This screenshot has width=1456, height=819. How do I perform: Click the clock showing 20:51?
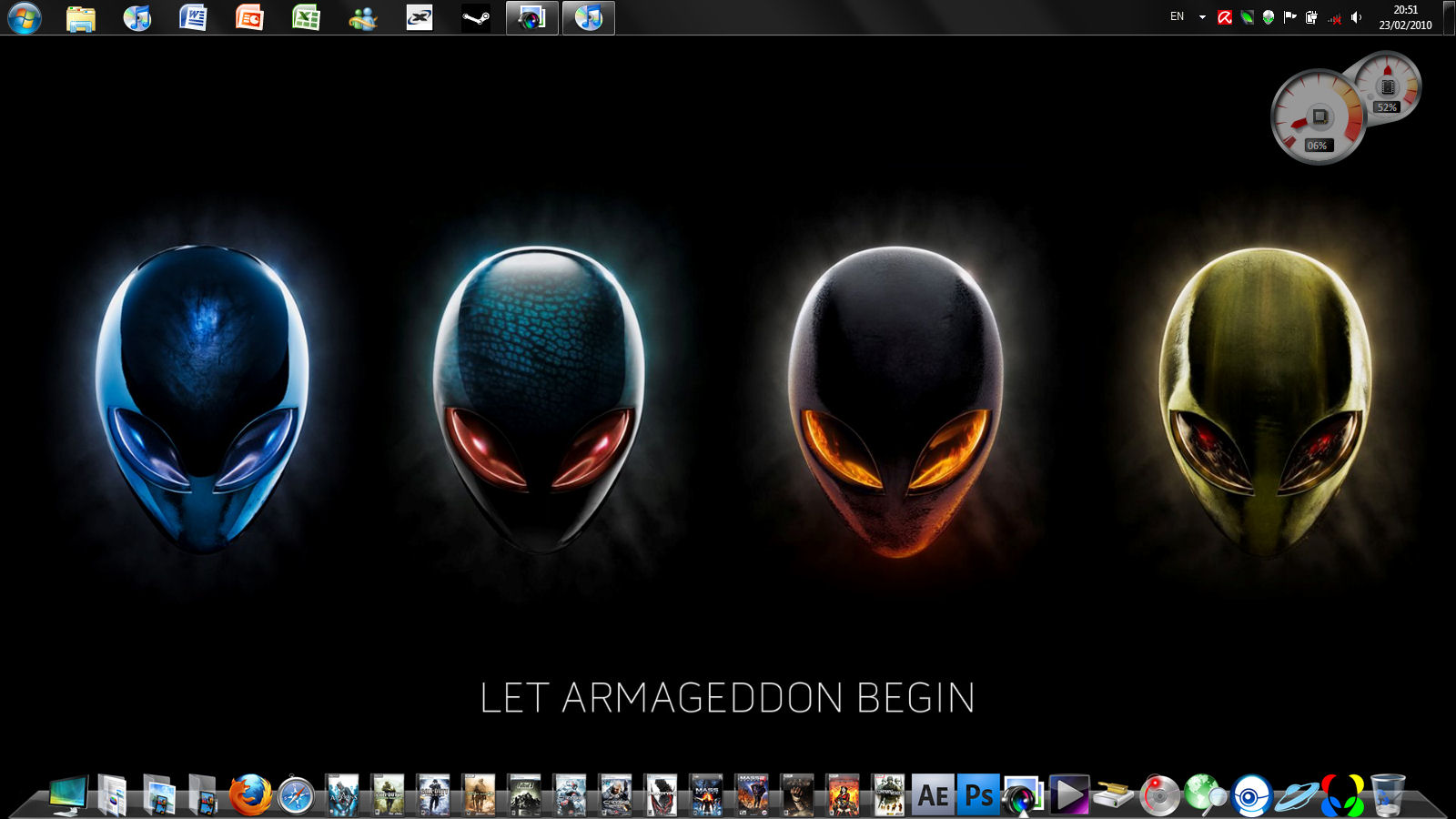click(1405, 10)
